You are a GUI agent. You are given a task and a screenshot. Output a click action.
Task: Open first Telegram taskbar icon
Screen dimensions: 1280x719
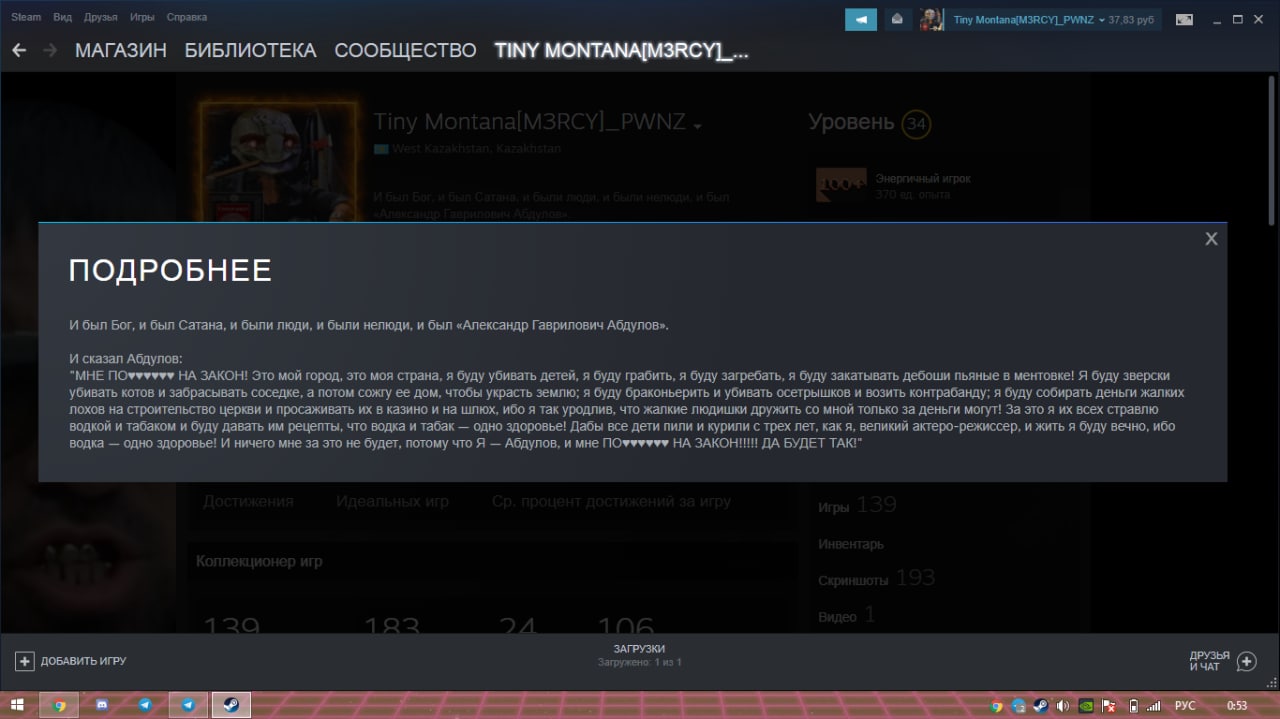(145, 705)
